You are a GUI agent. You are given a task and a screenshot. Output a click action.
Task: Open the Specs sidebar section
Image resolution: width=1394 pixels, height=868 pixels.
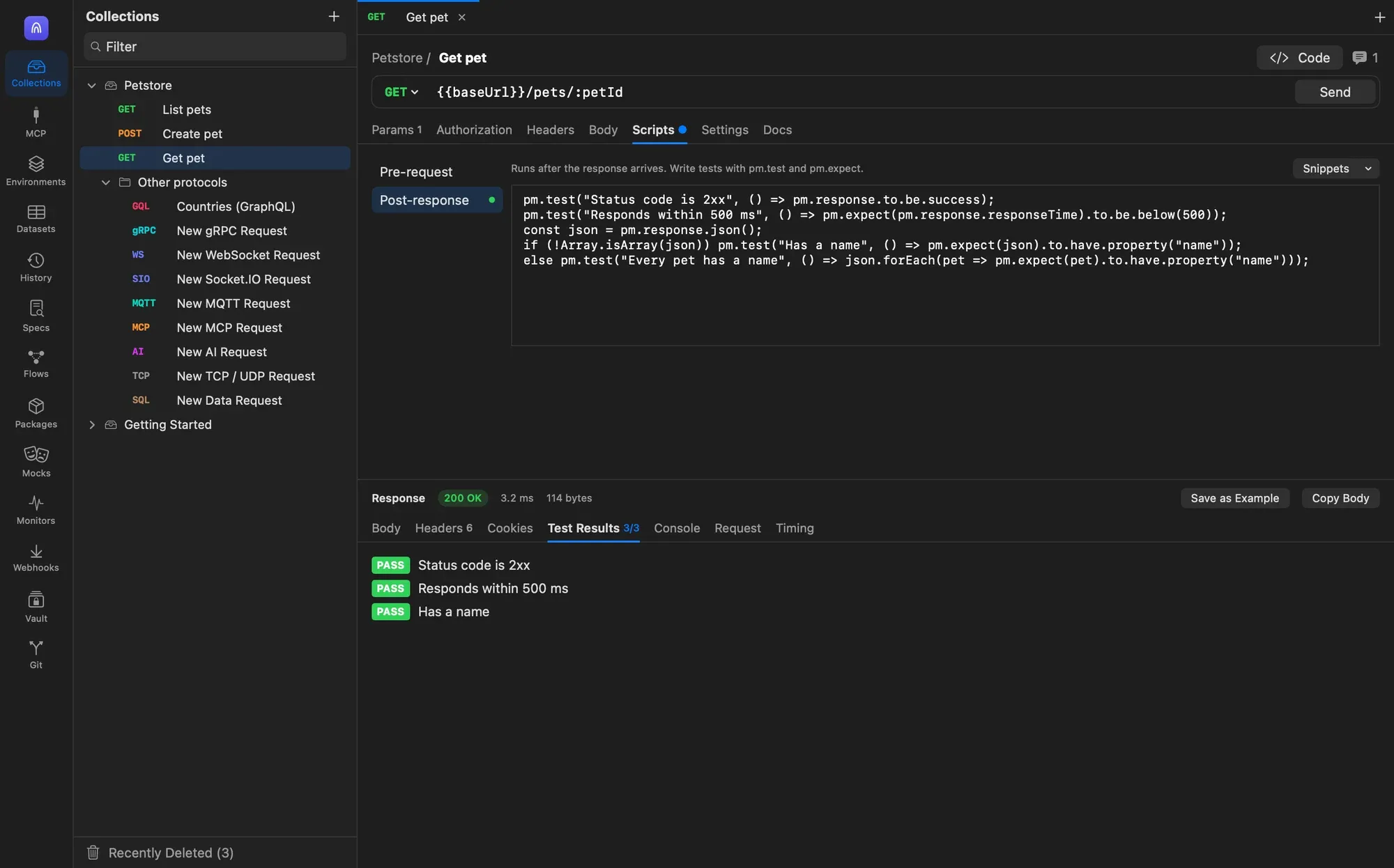(36, 316)
